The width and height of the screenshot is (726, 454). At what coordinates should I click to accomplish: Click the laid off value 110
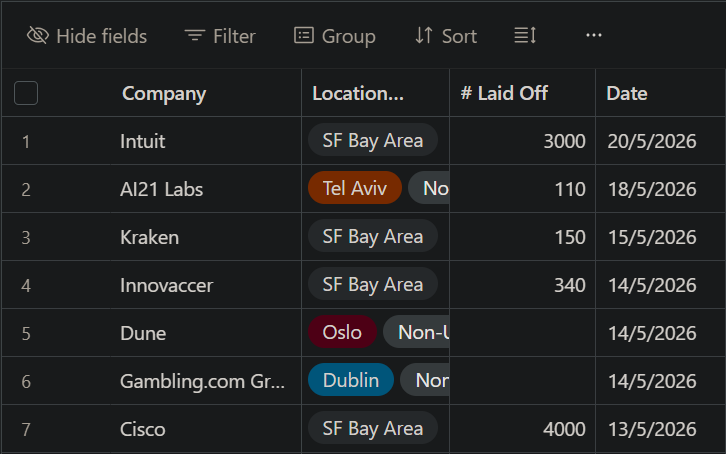570,189
